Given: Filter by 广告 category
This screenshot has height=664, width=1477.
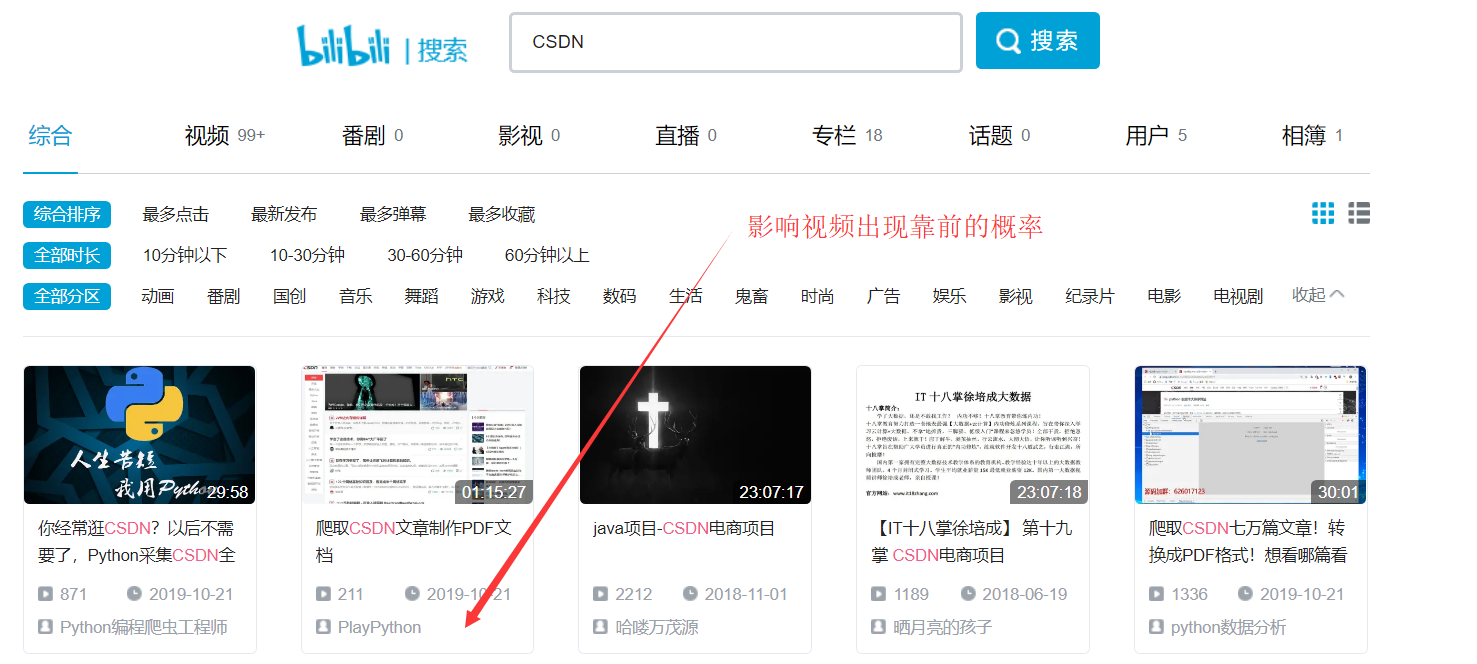Looking at the screenshot, I should coord(884,296).
